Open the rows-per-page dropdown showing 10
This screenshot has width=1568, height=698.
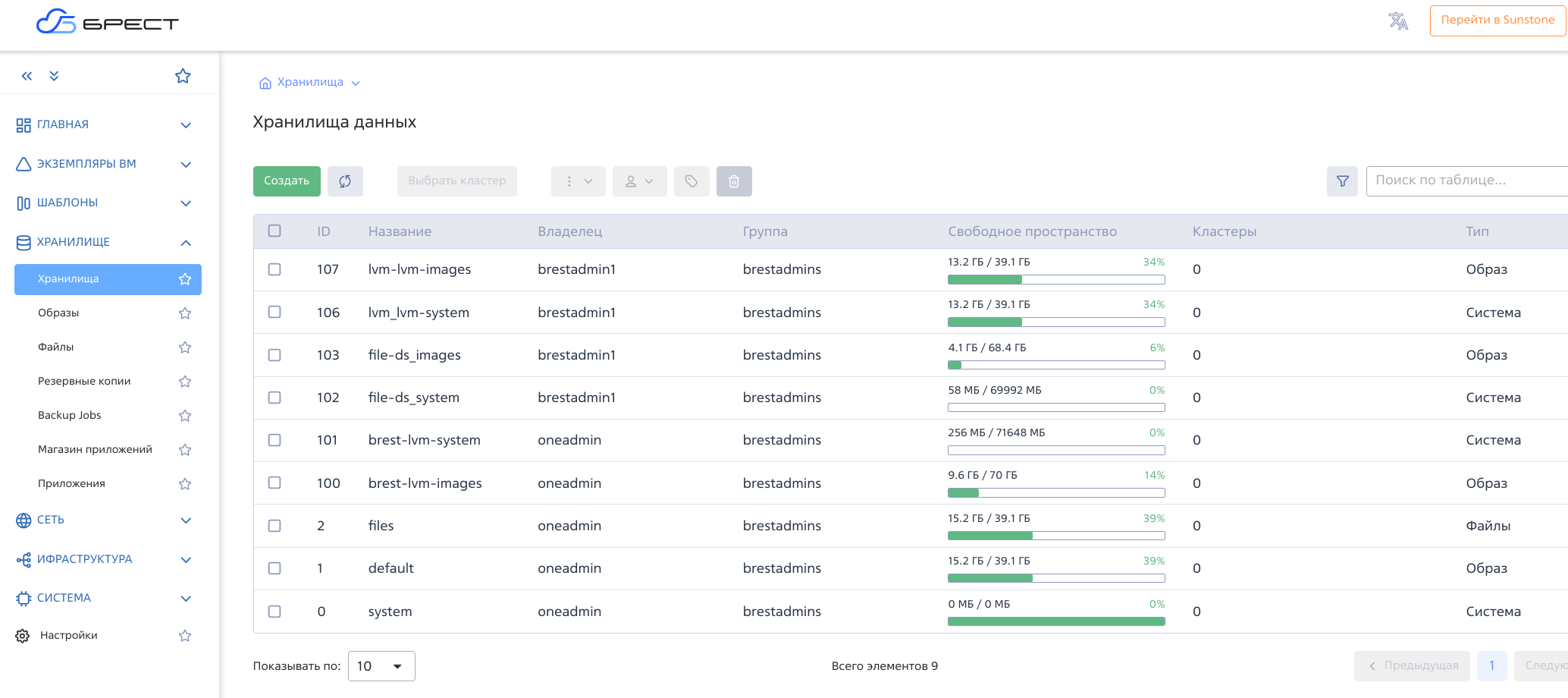[381, 666]
